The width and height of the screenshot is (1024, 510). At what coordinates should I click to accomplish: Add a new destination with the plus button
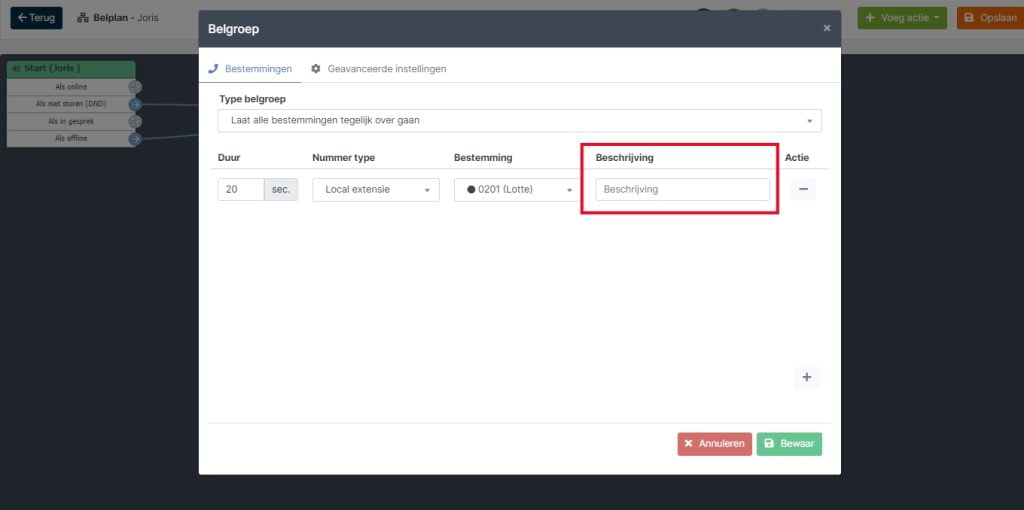point(807,377)
